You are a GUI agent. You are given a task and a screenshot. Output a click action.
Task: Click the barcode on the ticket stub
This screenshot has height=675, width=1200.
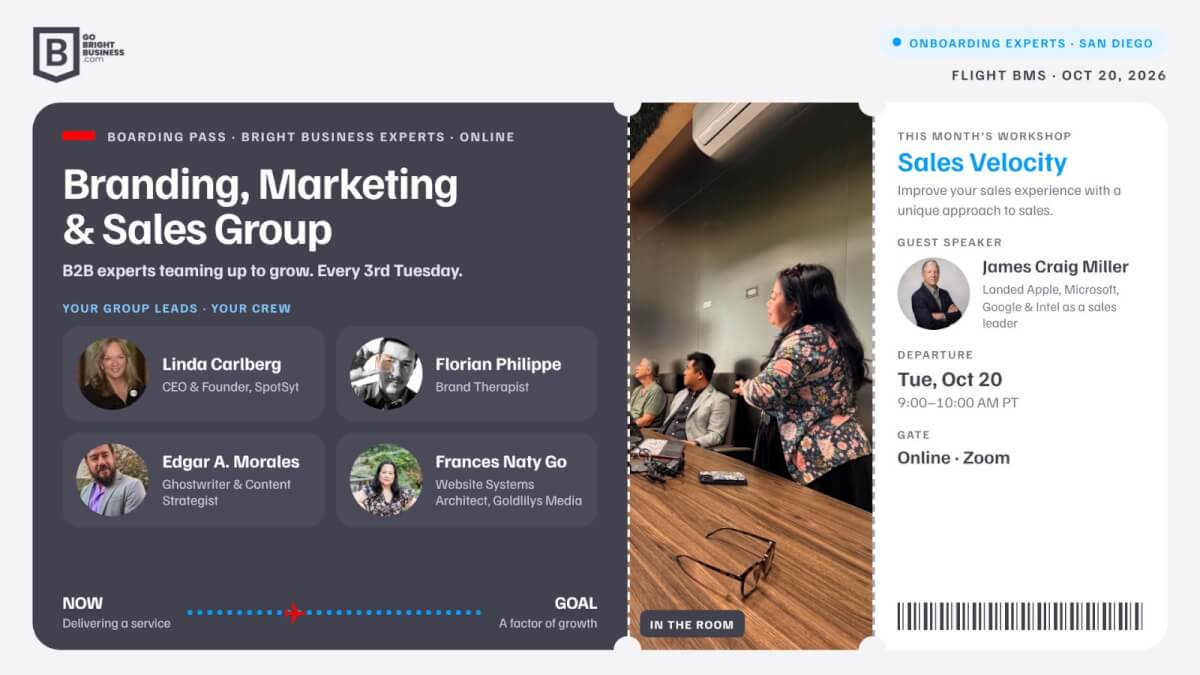1020,616
